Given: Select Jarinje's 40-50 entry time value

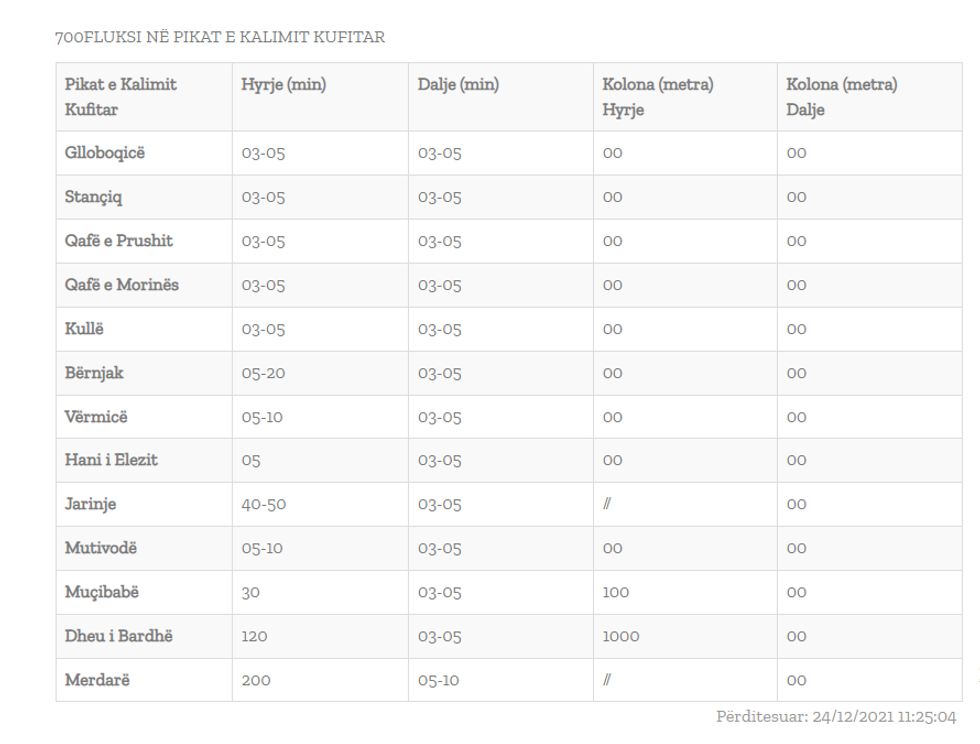Looking at the screenshot, I should point(264,504).
